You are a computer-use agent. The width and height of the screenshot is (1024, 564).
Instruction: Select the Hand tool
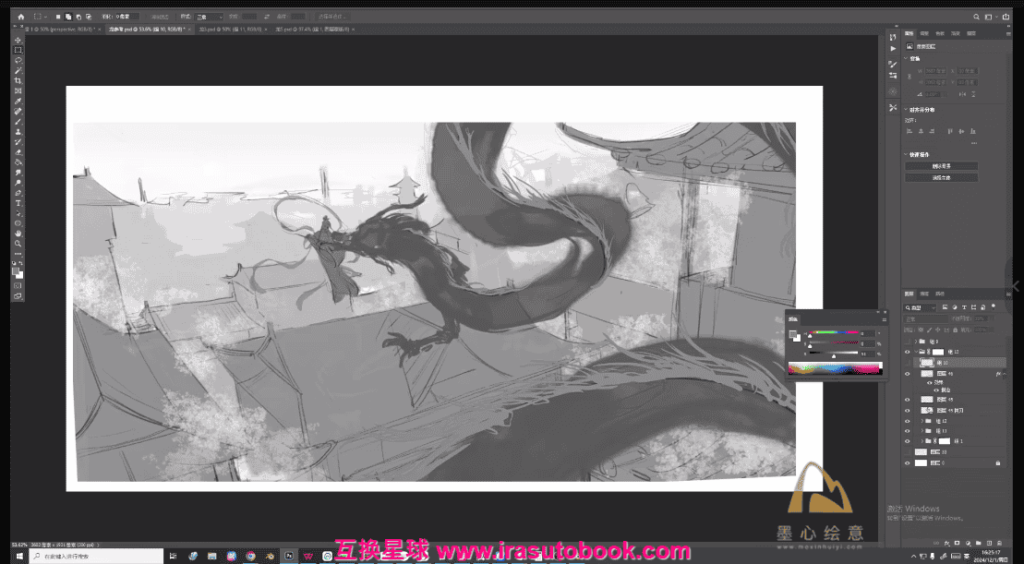click(x=18, y=233)
